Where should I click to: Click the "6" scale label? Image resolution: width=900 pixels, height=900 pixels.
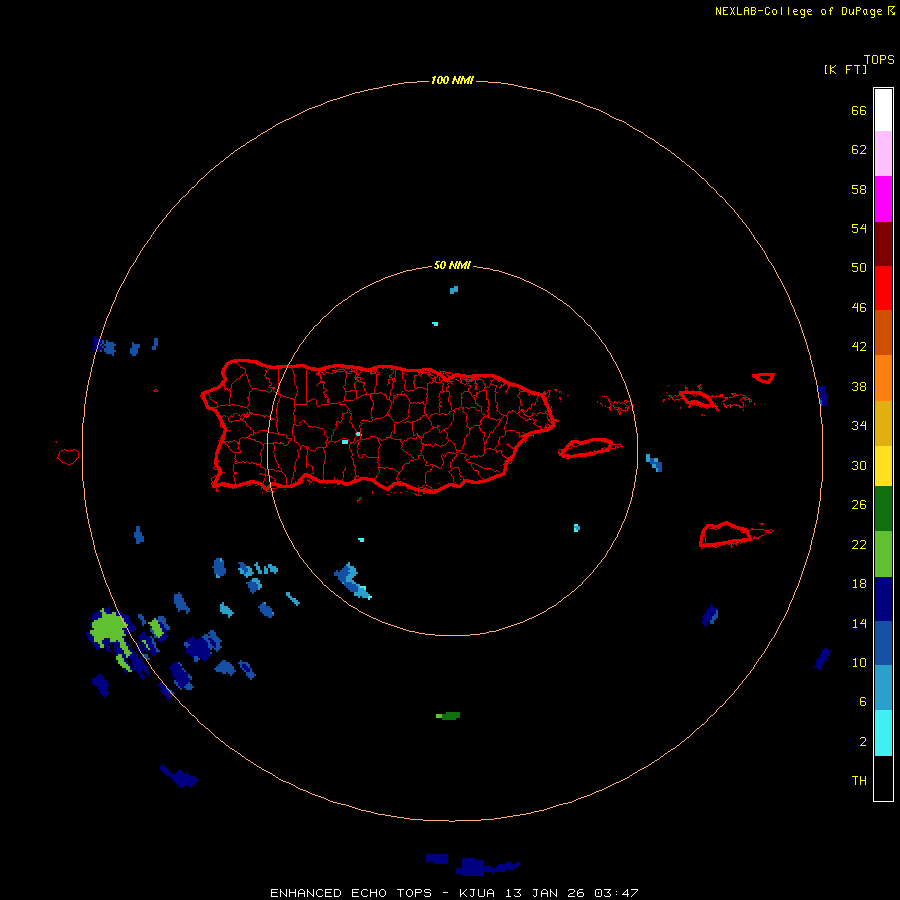click(x=863, y=701)
